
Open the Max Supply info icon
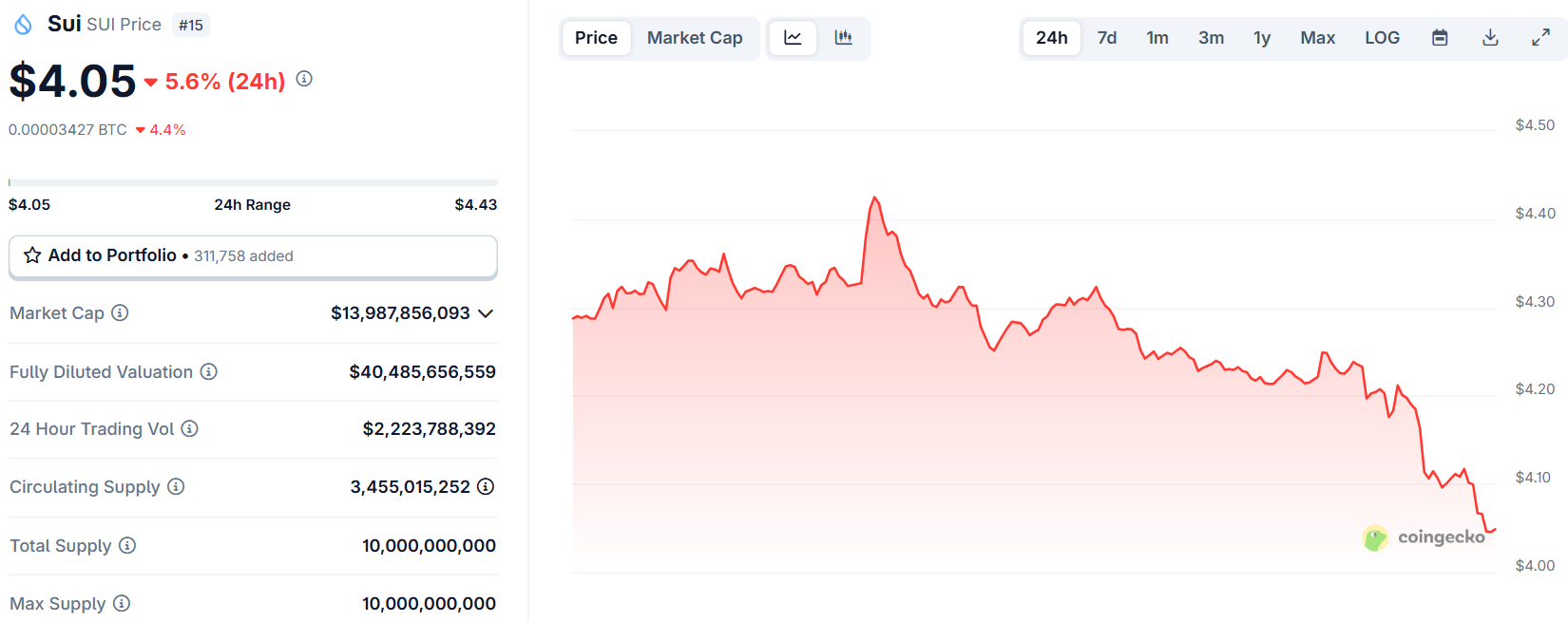pos(122,603)
